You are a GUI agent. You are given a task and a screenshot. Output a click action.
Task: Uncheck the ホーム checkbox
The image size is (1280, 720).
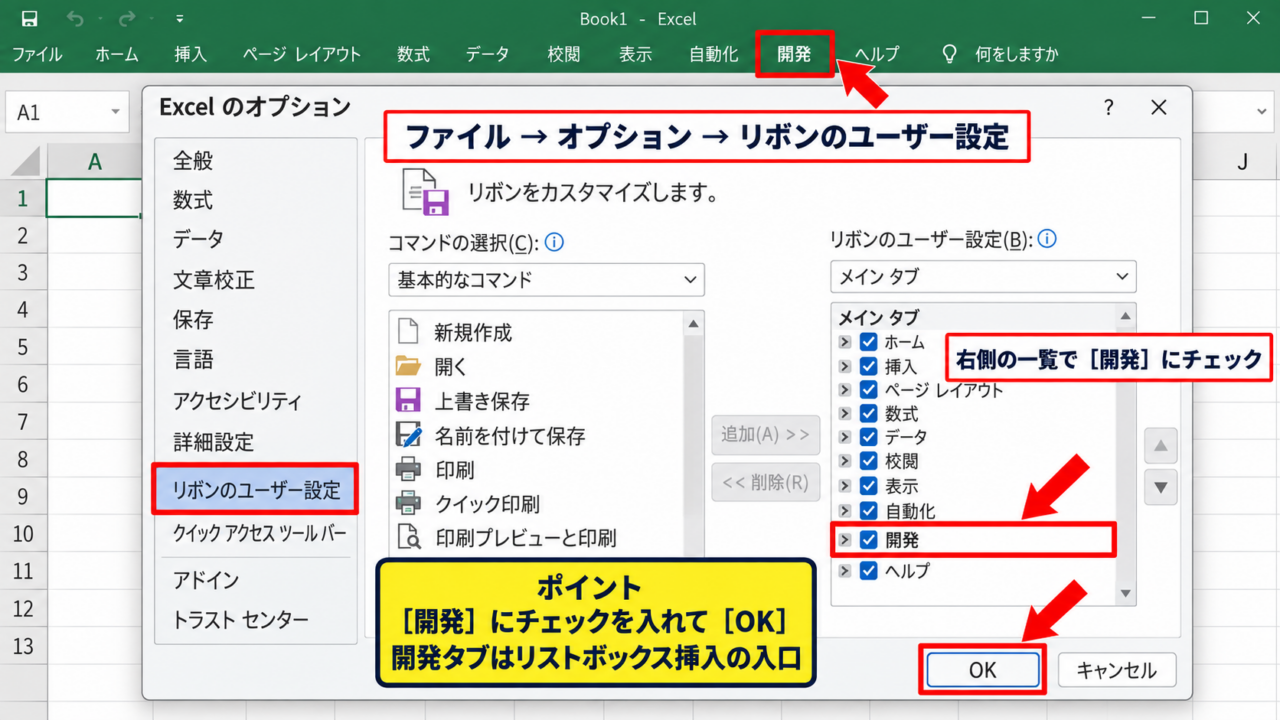tap(868, 342)
